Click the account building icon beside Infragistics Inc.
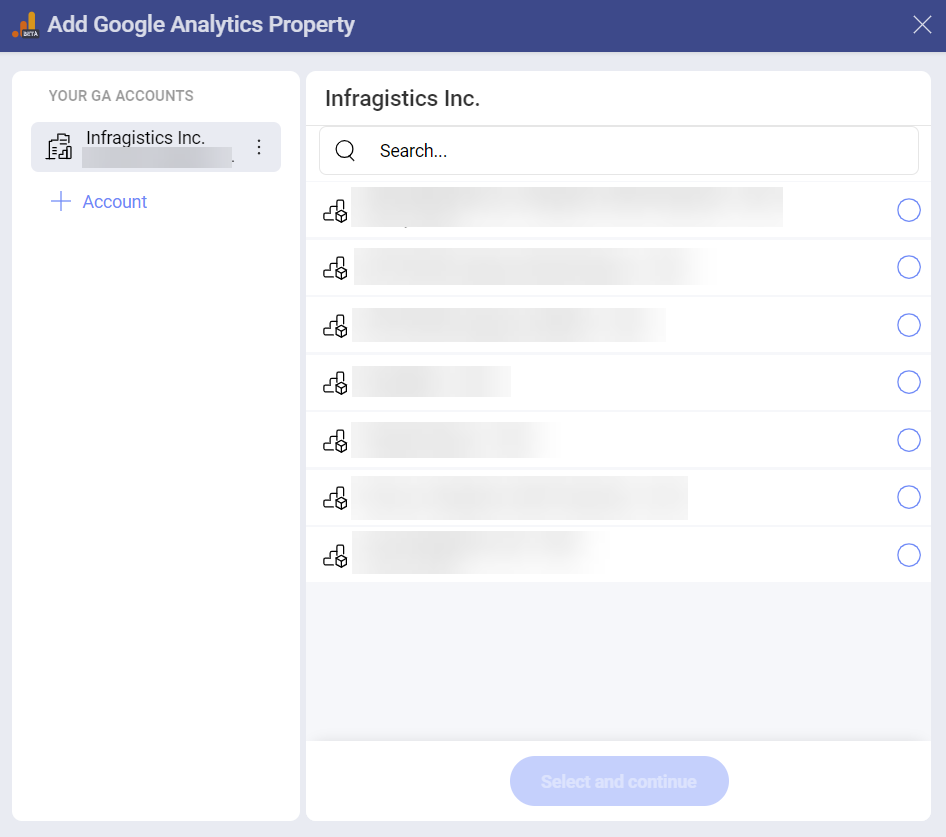This screenshot has height=837, width=946. [59, 147]
